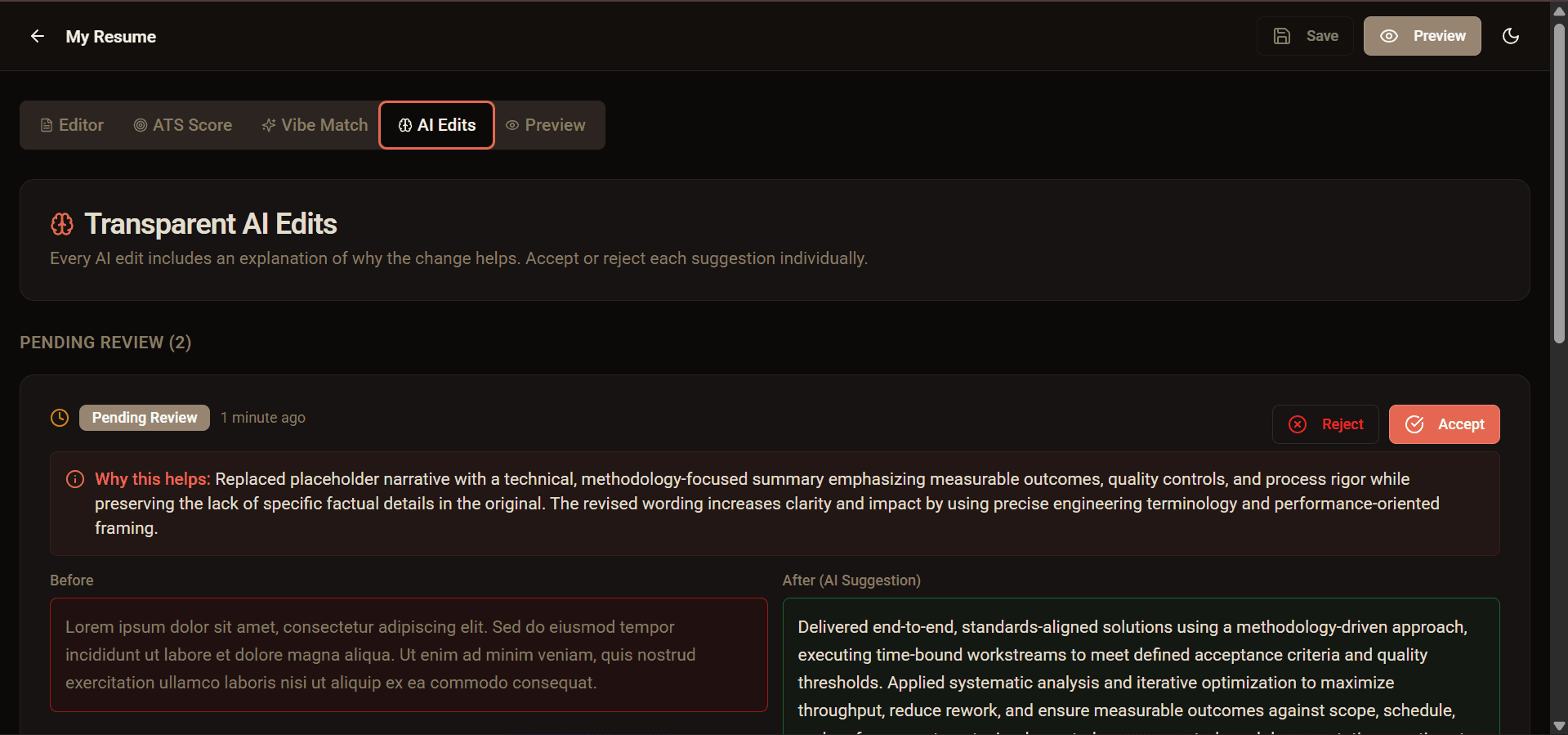The height and width of the screenshot is (735, 1568).
Task: Click the info icon beside Why this helps
Action: (75, 479)
